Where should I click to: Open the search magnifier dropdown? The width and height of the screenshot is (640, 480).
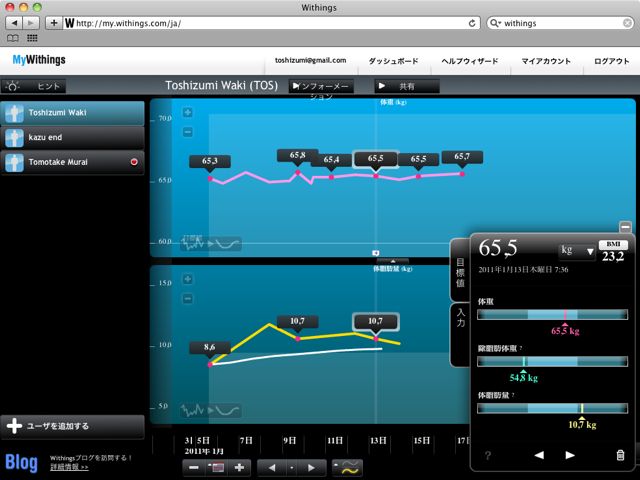tap(495, 23)
